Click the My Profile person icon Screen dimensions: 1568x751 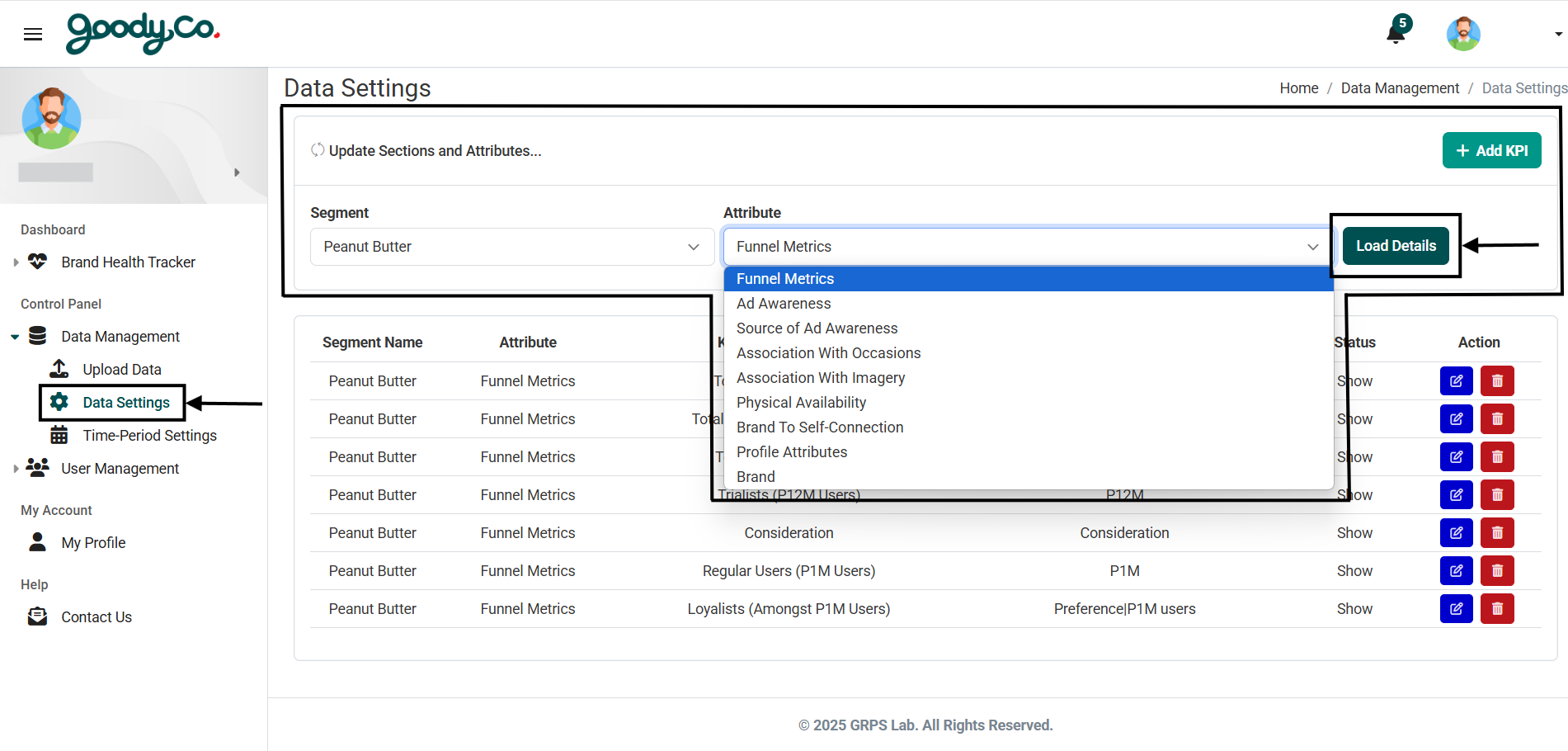pos(37,542)
